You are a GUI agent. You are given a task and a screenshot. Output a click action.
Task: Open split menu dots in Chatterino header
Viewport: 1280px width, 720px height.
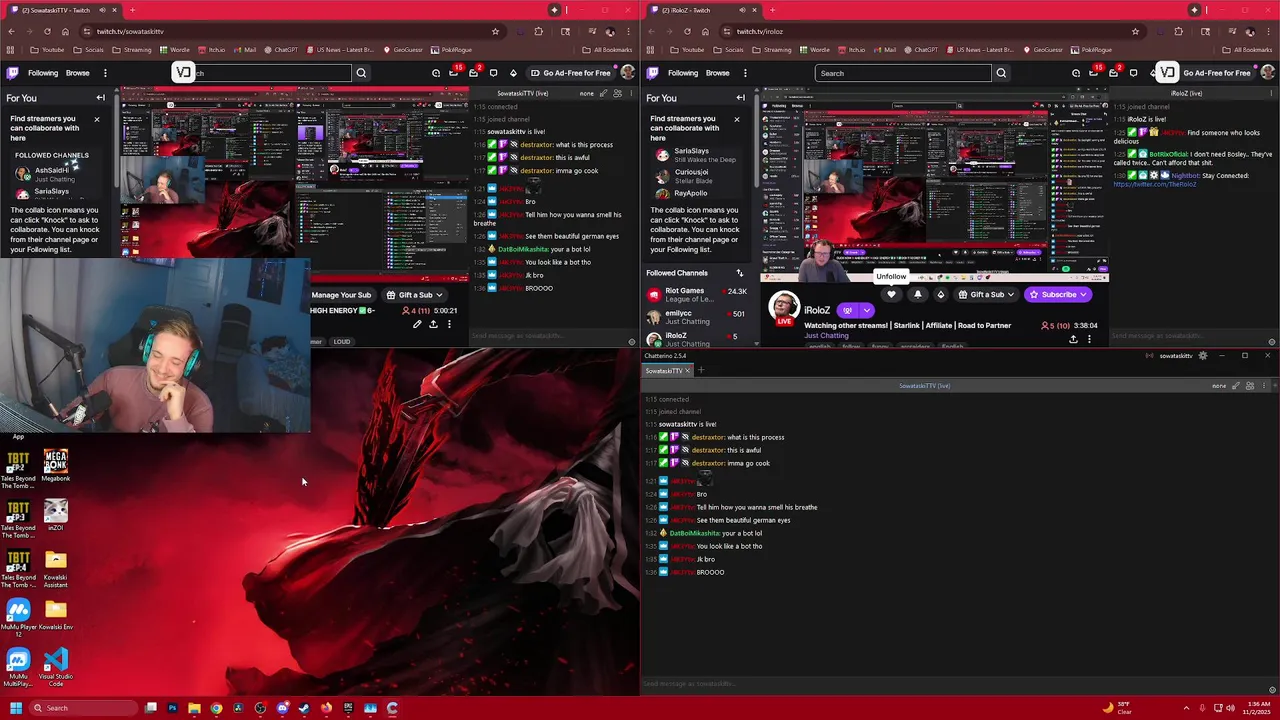click(x=1264, y=386)
